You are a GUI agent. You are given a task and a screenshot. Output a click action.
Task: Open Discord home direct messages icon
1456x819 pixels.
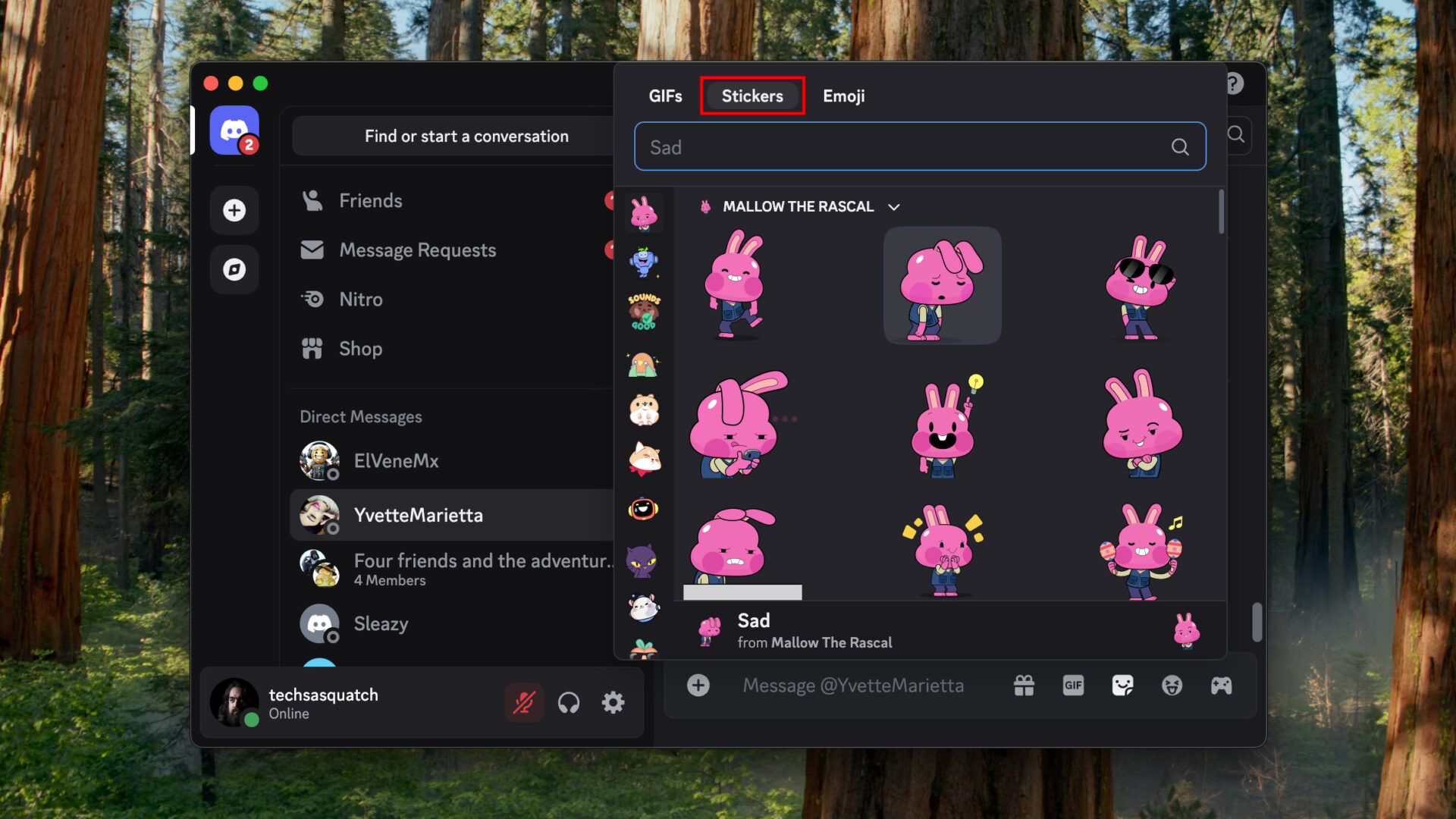(x=234, y=130)
